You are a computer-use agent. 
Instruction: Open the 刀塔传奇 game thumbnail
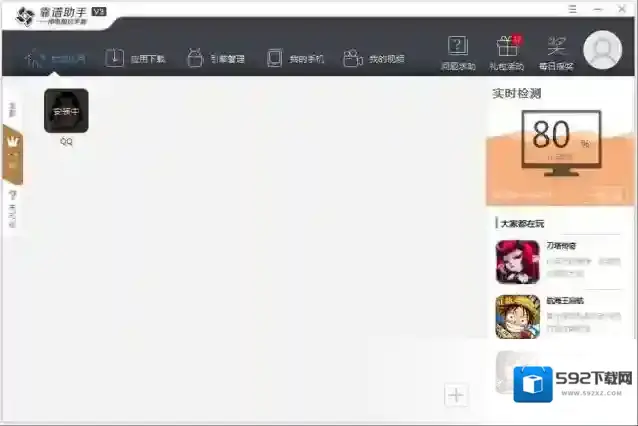(x=517, y=262)
